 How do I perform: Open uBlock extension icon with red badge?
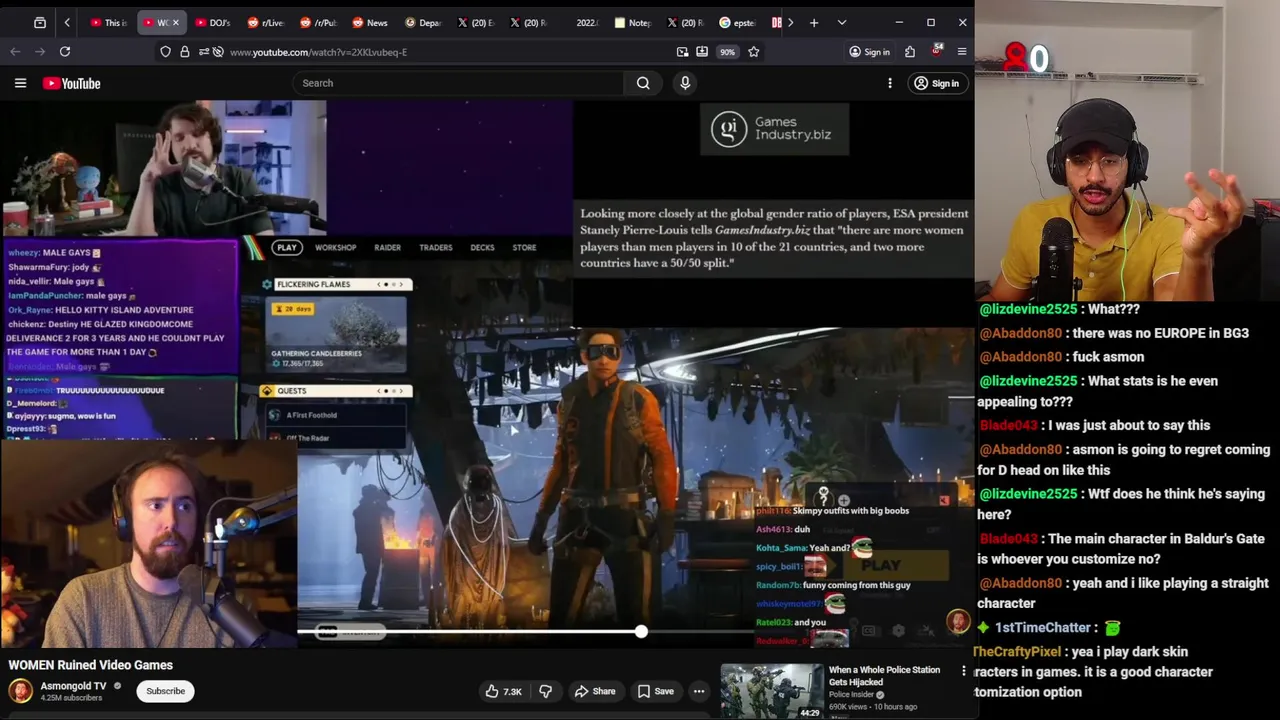coord(937,50)
